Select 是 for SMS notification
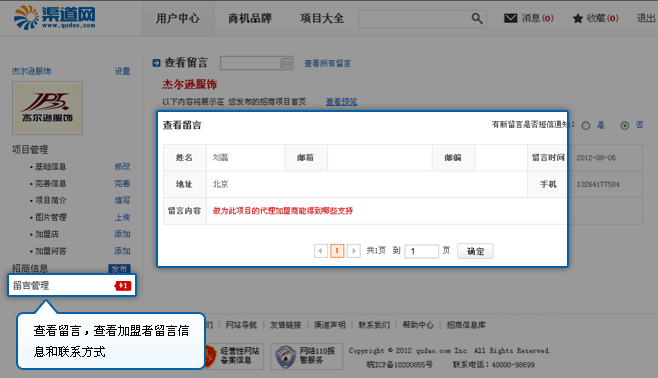 tap(586, 125)
